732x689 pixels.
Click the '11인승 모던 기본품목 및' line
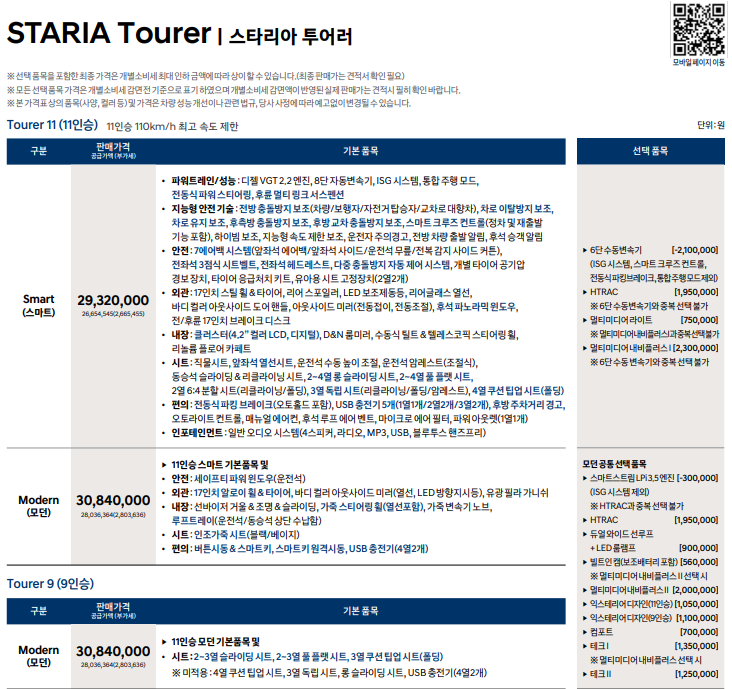[211, 642]
